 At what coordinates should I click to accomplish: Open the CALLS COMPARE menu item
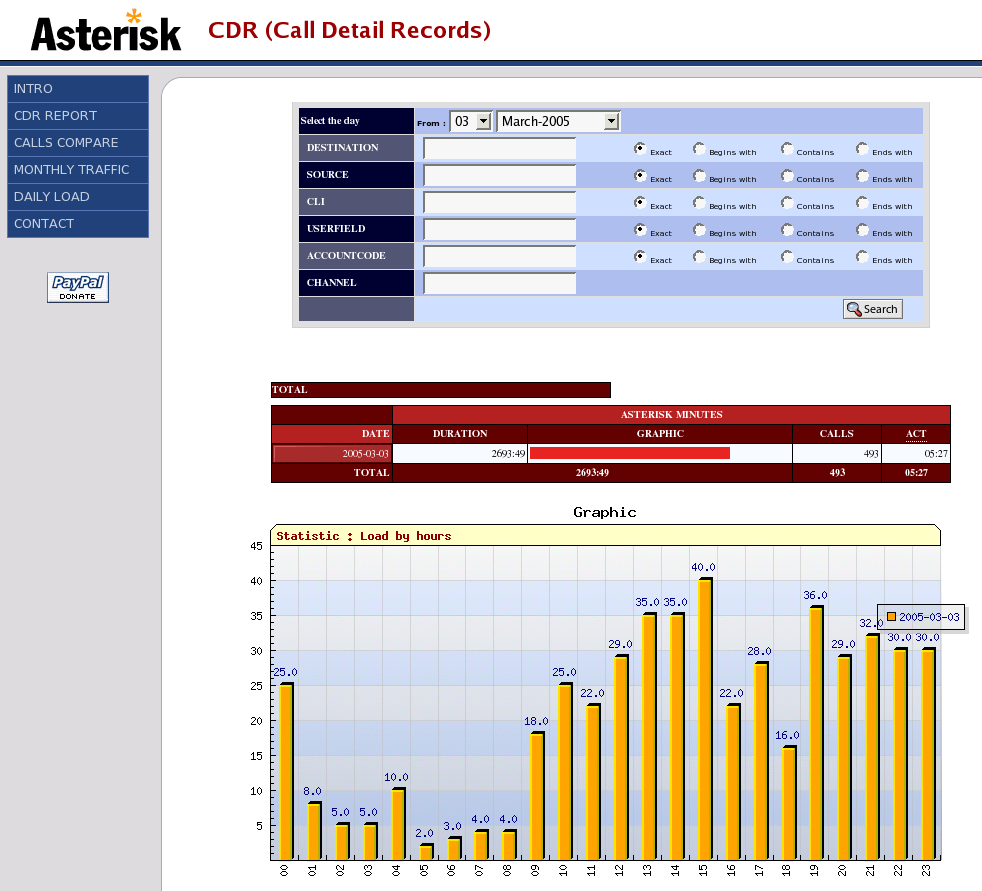point(78,143)
